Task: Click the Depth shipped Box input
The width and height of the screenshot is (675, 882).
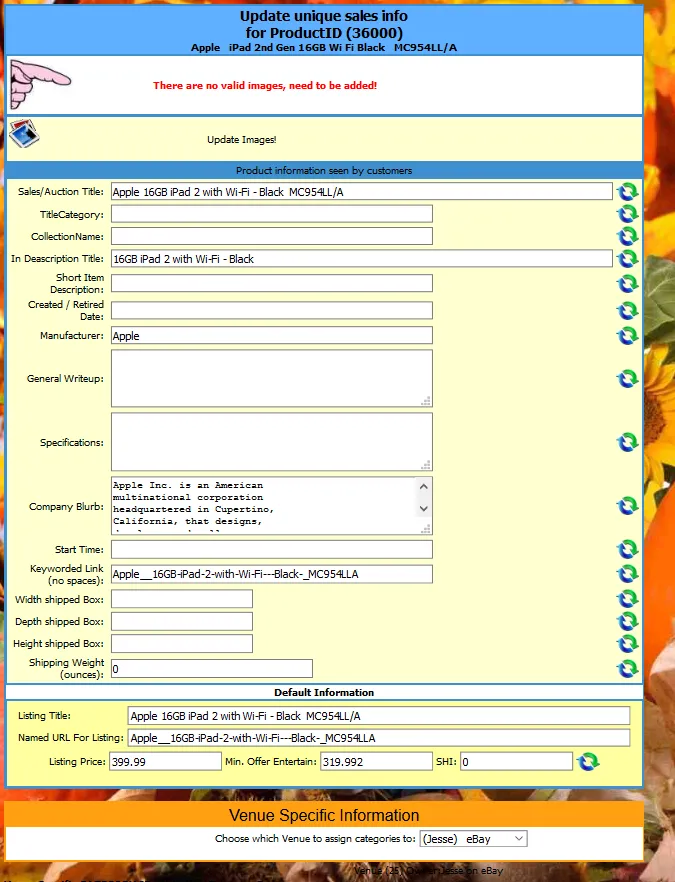Action: click(x=182, y=621)
